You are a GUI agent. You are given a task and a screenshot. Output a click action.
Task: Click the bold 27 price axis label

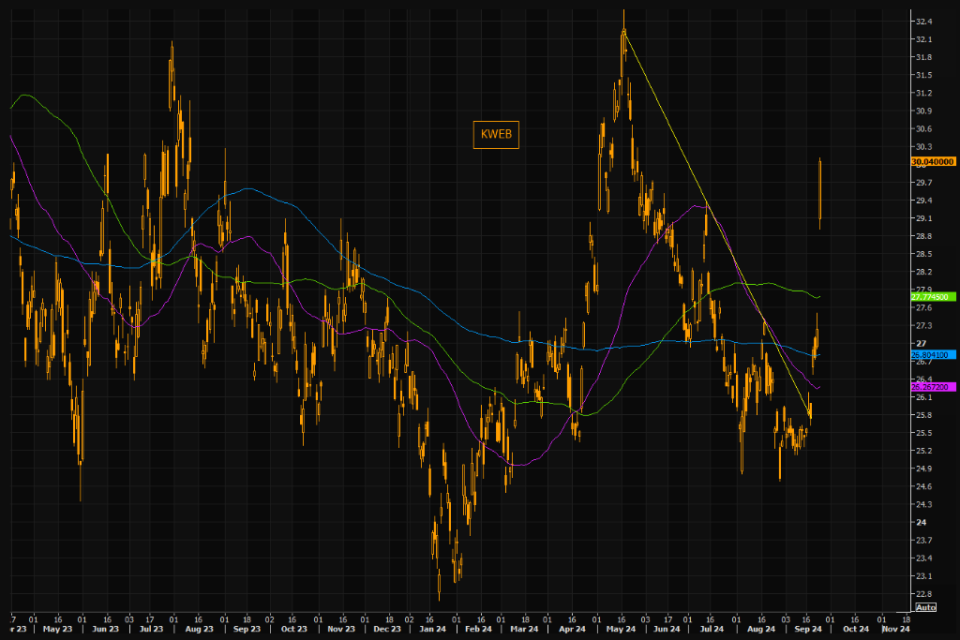(921, 344)
